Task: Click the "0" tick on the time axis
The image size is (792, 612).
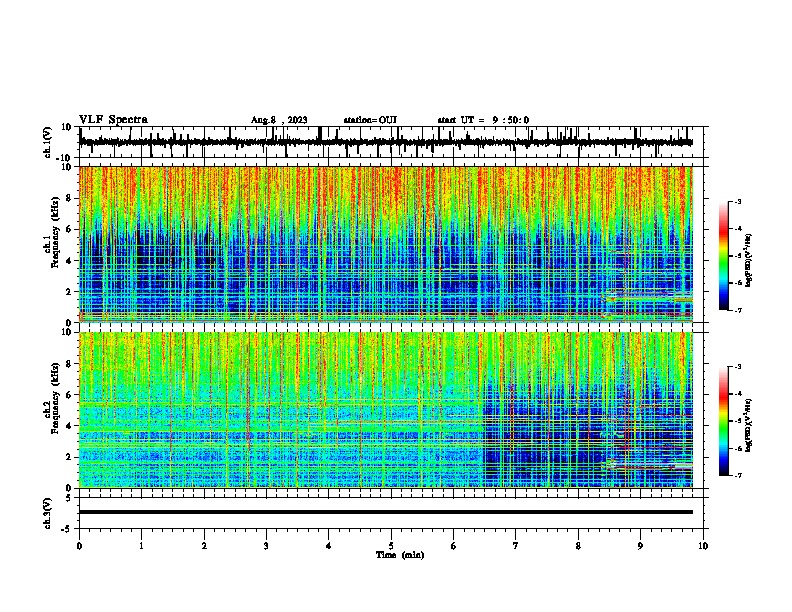Action: click(x=79, y=546)
